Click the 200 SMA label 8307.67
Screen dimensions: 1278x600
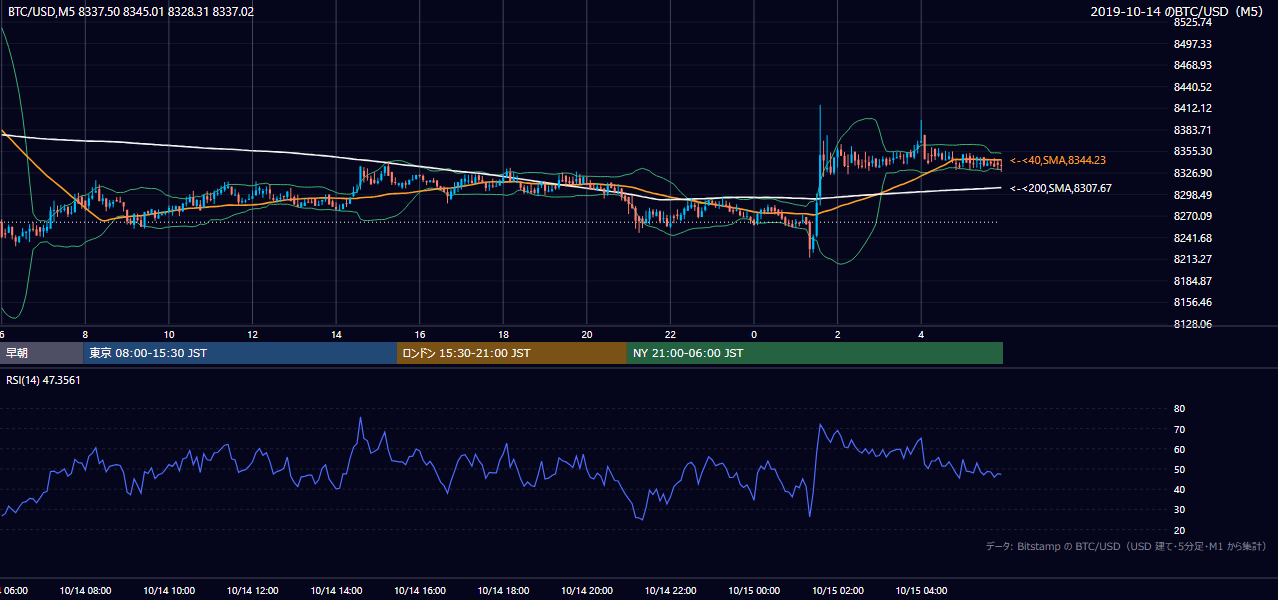click(1061, 188)
